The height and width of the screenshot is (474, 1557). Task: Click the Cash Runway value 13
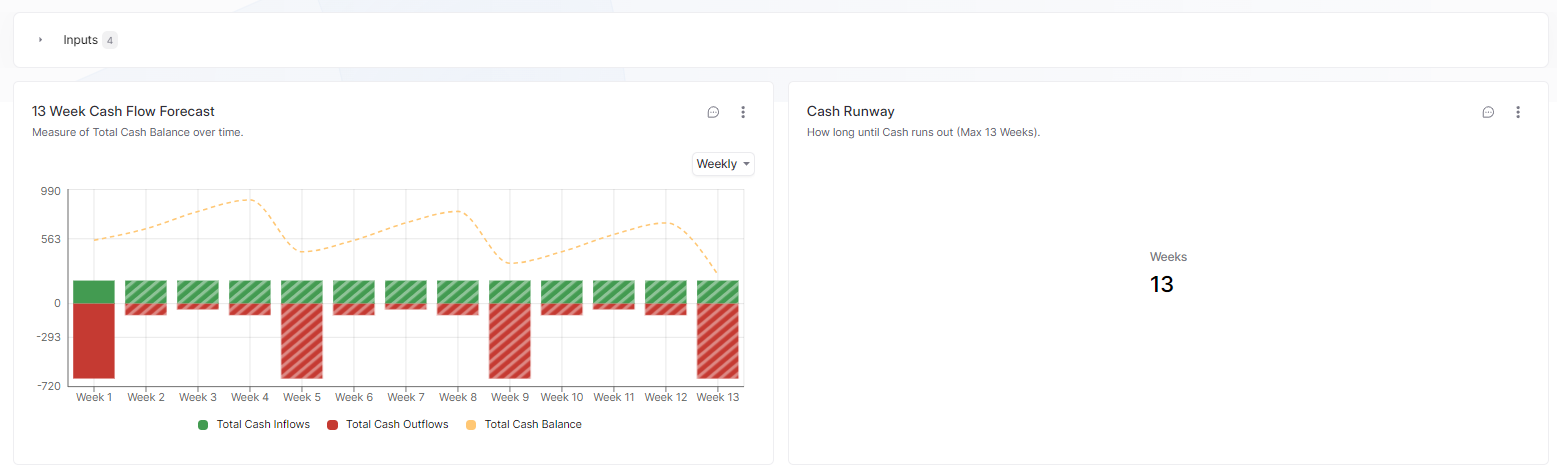click(x=1161, y=284)
